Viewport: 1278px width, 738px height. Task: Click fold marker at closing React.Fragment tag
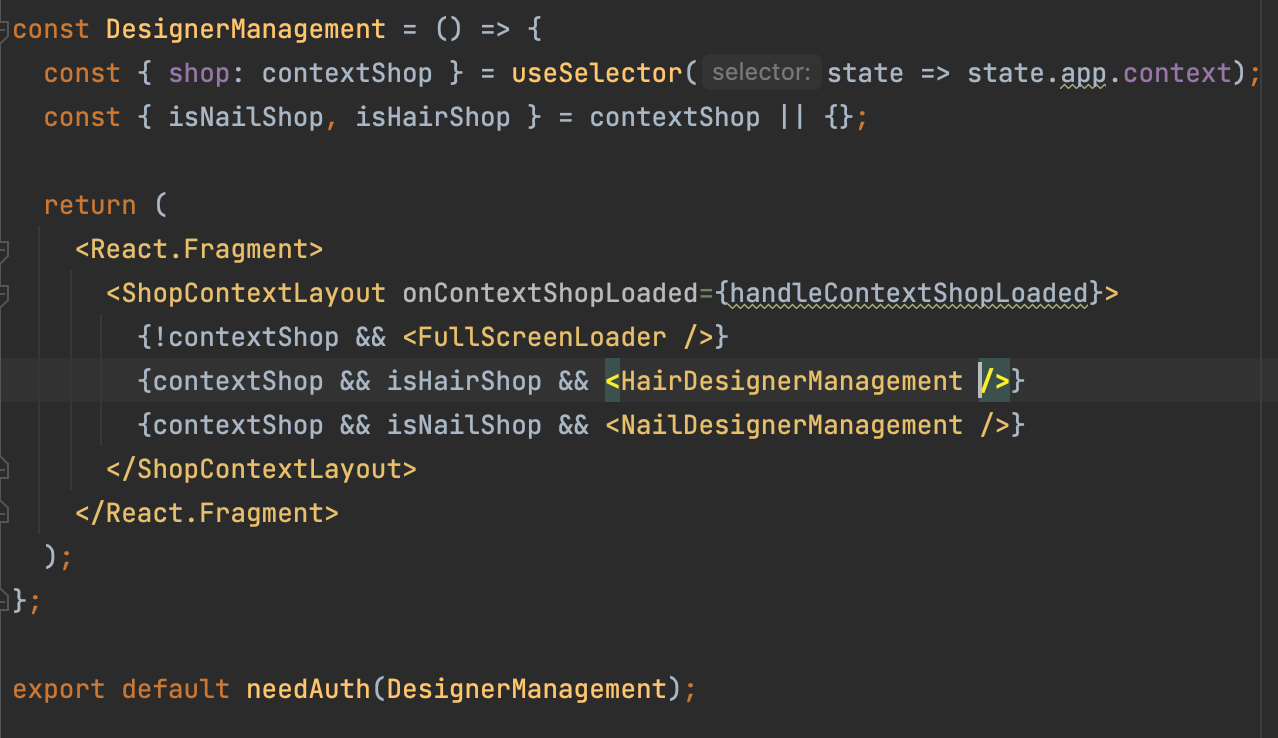5,513
